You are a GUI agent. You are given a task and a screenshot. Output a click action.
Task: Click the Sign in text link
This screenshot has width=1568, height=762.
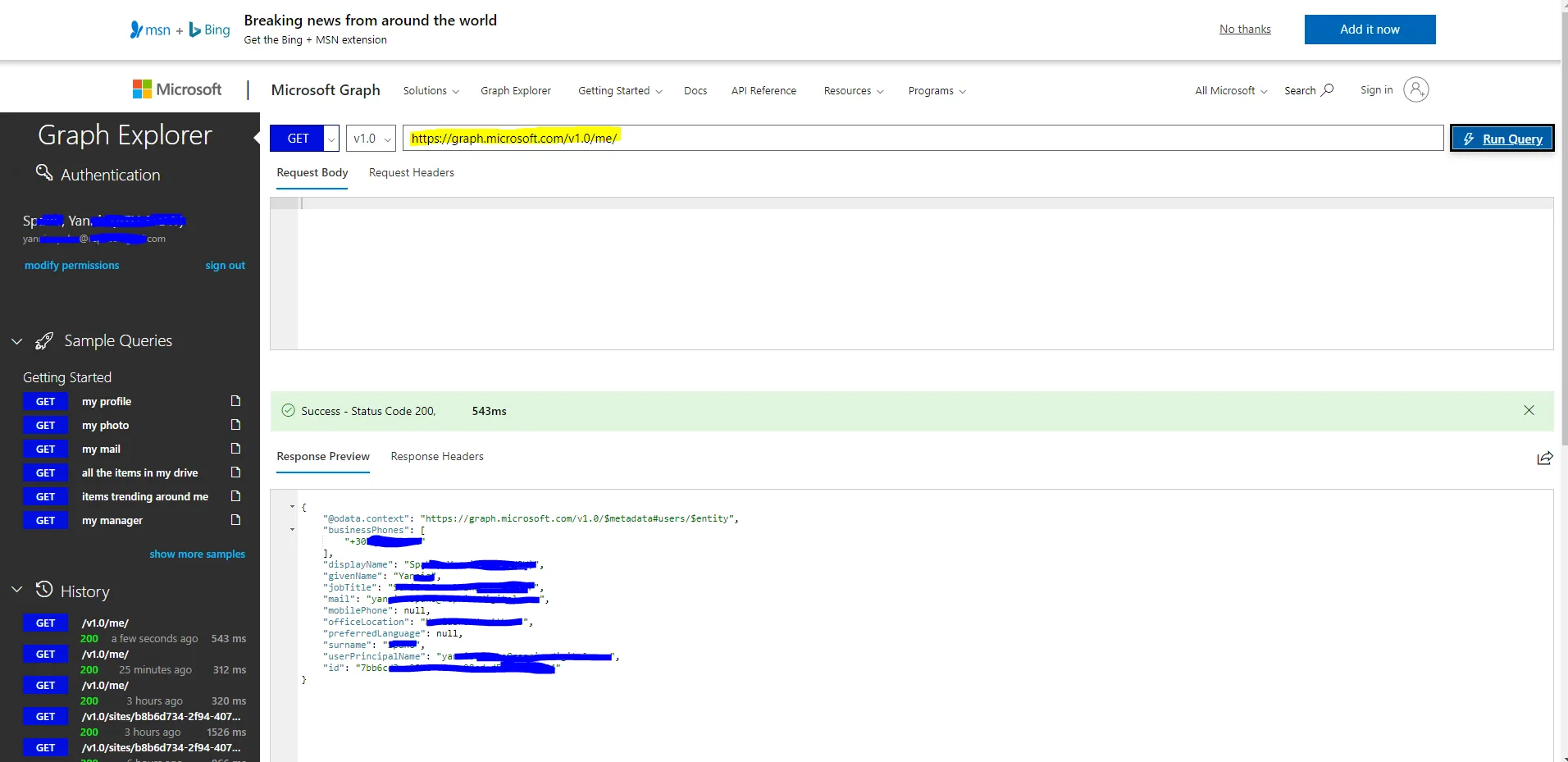[x=1376, y=90]
